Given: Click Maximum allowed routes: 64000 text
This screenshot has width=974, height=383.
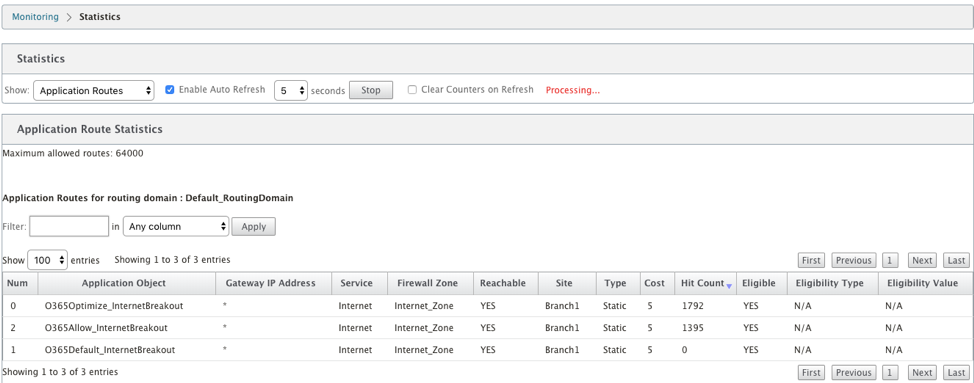Looking at the screenshot, I should 73,153.
